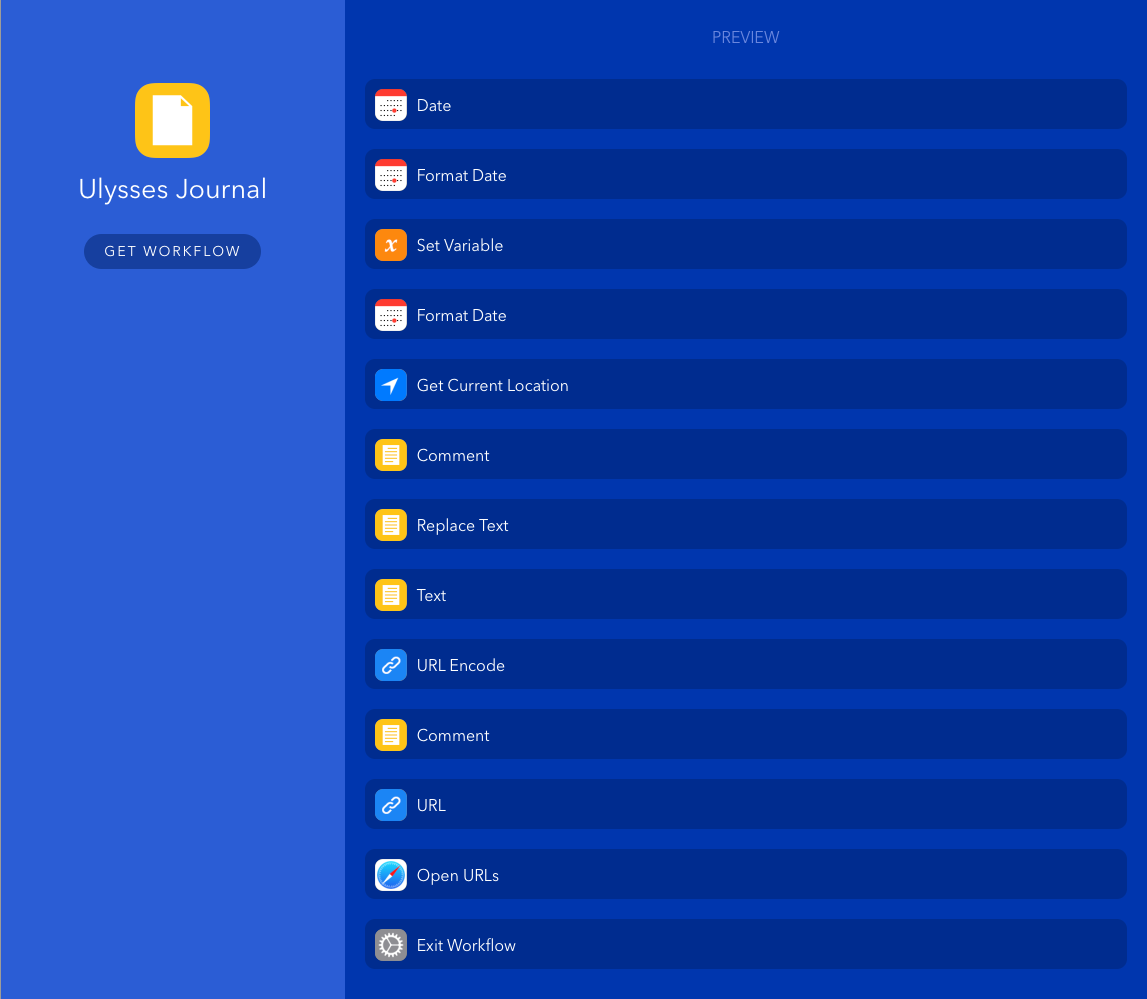Image resolution: width=1147 pixels, height=999 pixels.
Task: Click the Date action's calendar icon
Action: coord(391,104)
